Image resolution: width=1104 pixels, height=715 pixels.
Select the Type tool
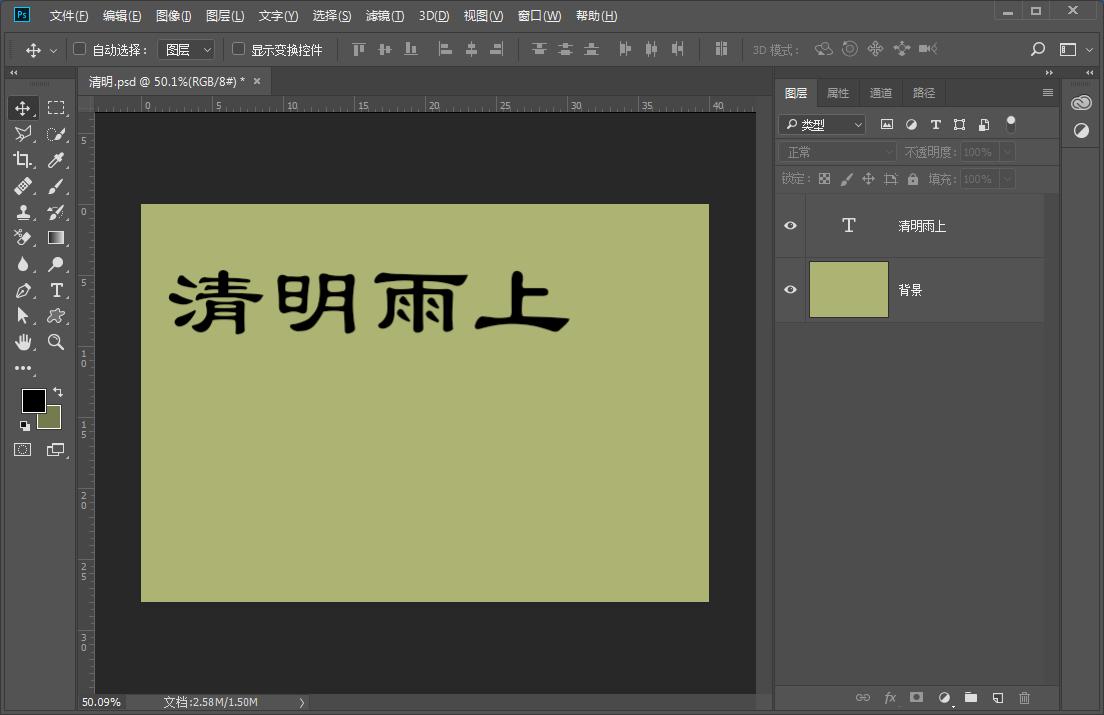pos(56,289)
